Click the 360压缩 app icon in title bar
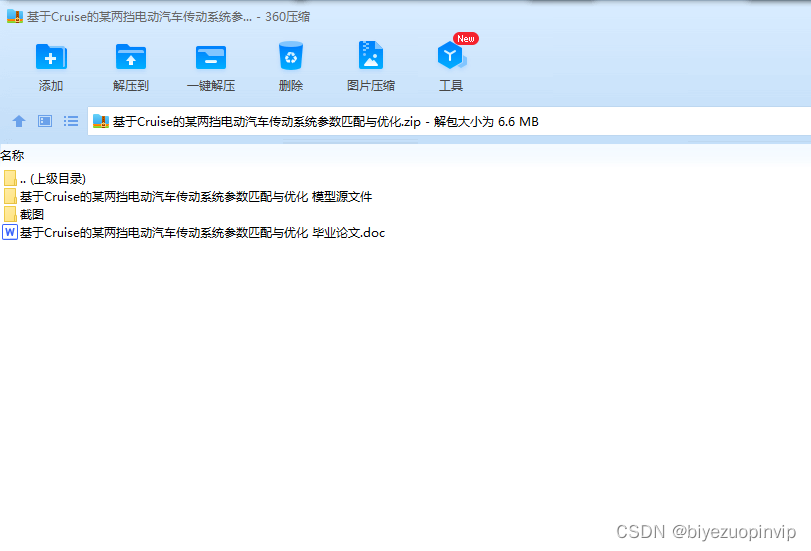The image size is (811, 551). (x=14, y=17)
